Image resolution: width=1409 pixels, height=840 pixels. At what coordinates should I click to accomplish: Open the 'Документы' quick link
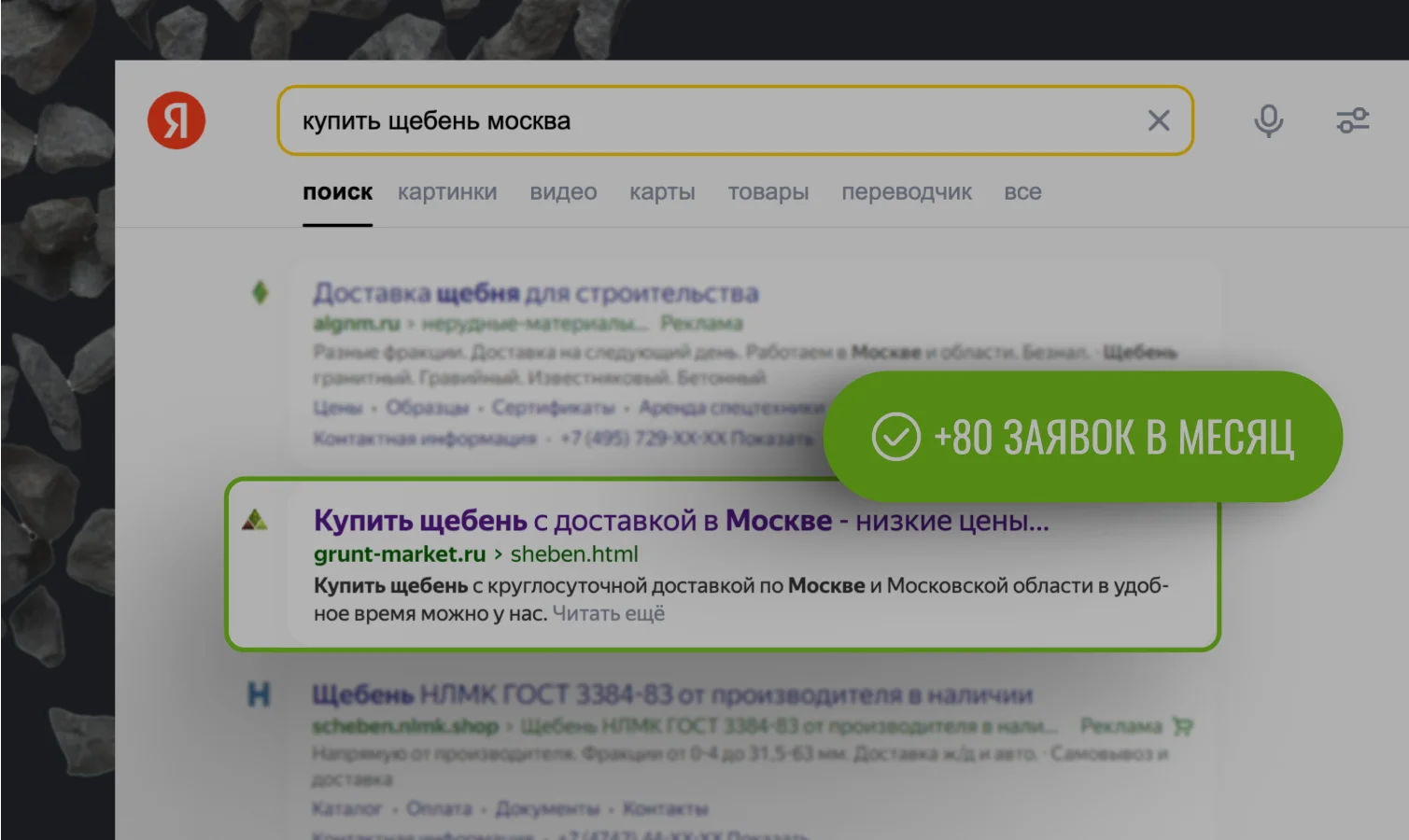click(547, 809)
